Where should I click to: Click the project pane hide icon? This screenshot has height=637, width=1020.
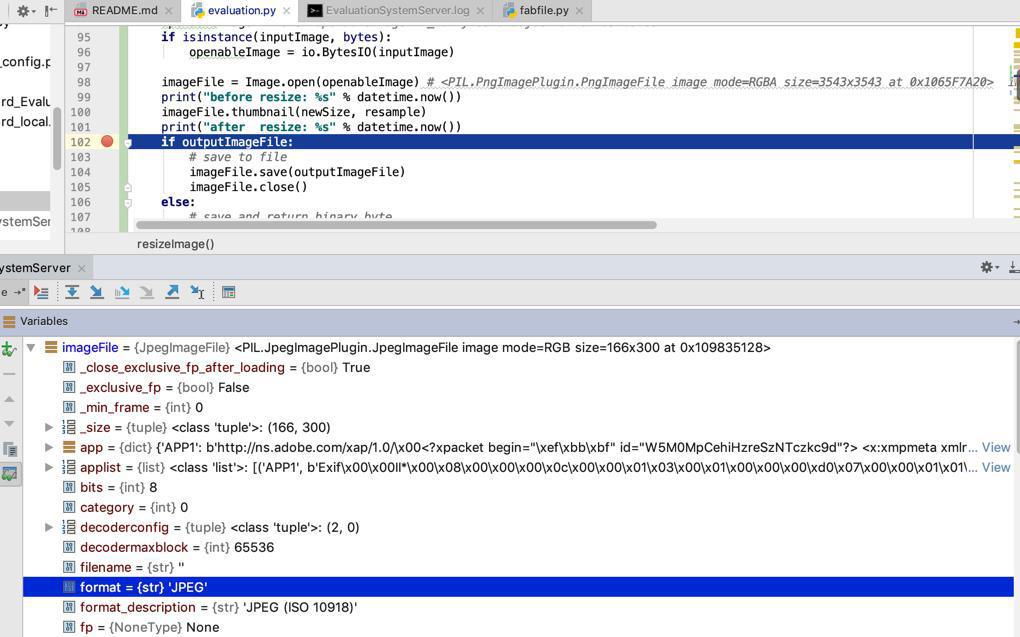coord(51,10)
